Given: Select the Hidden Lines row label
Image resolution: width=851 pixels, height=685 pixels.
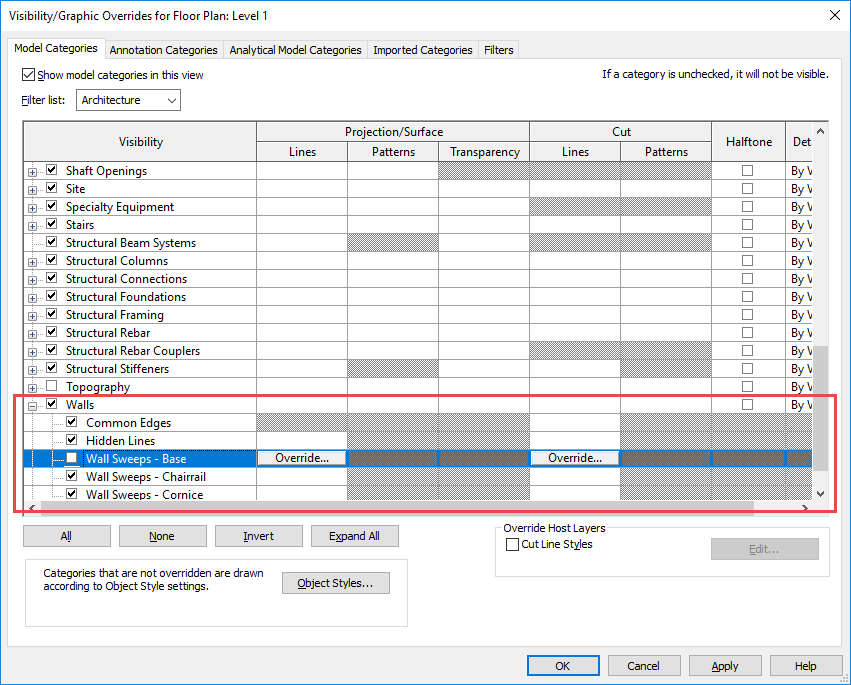Looking at the screenshot, I should coord(120,441).
